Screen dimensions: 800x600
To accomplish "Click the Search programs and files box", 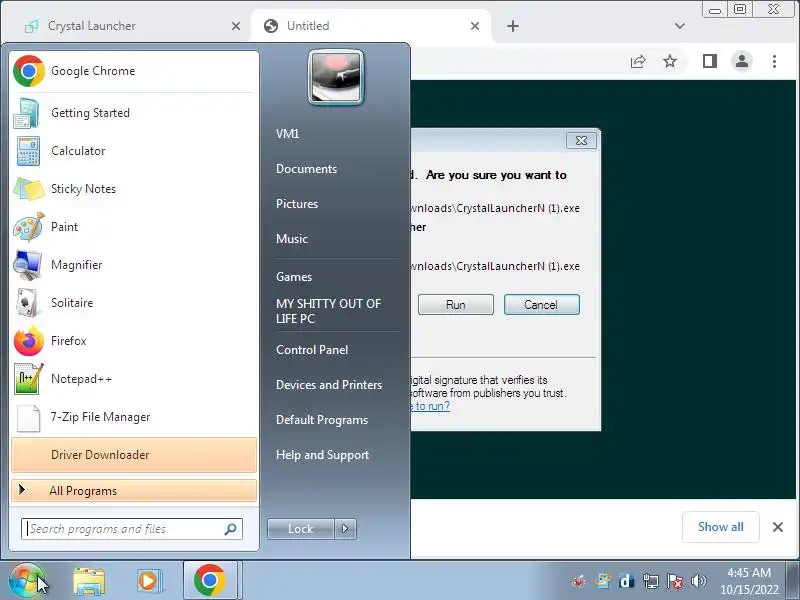I will point(132,529).
